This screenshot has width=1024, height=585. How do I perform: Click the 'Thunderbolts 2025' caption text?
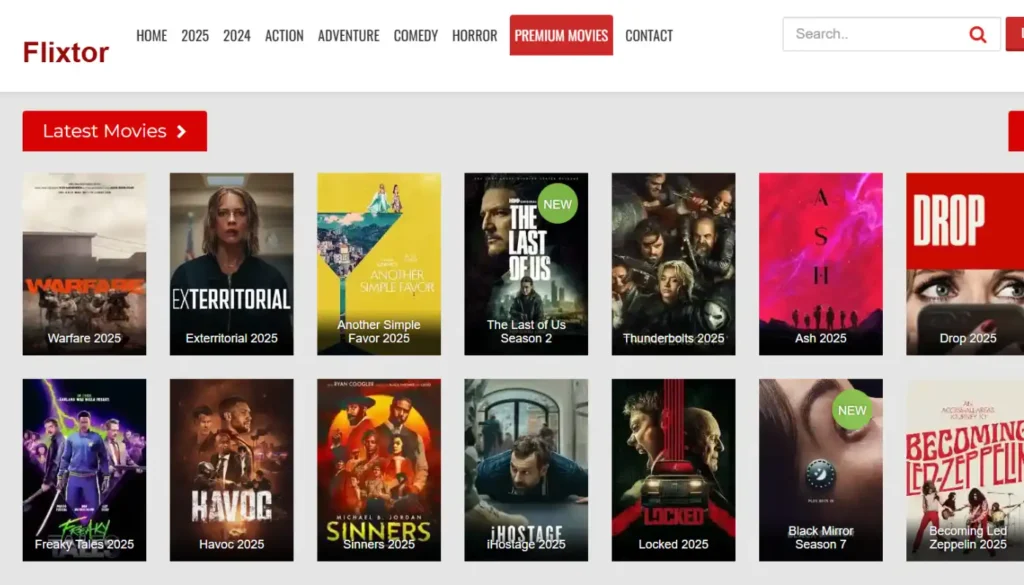tap(673, 338)
